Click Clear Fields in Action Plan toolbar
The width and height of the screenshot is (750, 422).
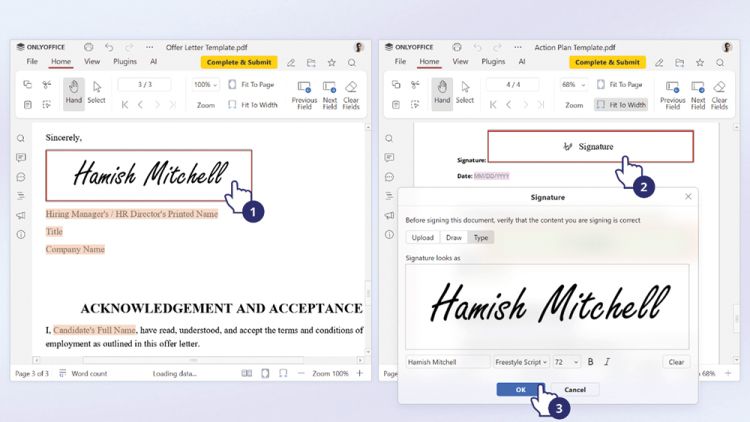pyautogui.click(x=719, y=95)
